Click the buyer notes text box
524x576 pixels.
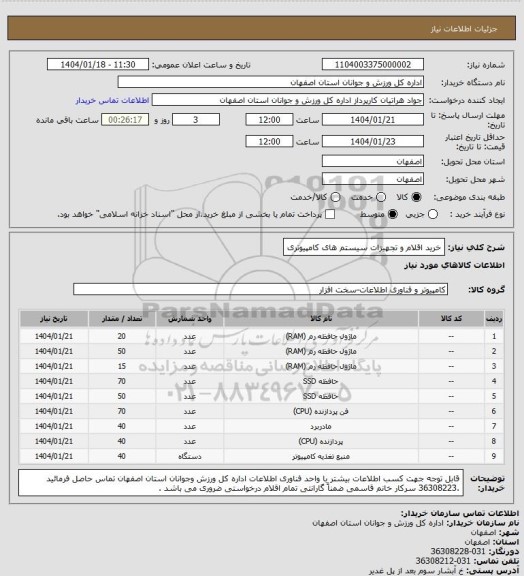point(241,482)
